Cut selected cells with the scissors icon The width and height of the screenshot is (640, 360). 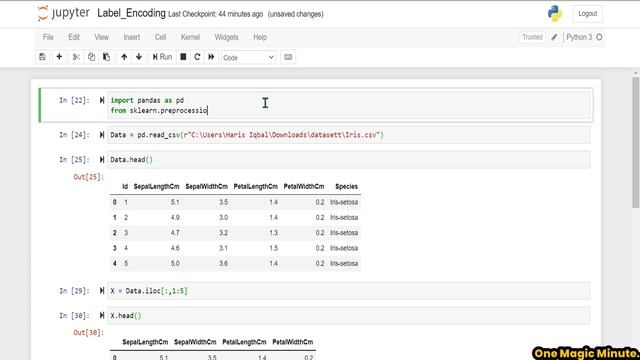click(x=76, y=57)
